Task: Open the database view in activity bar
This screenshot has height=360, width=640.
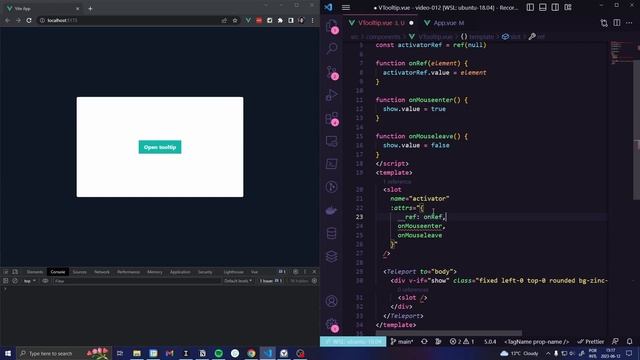Action: tap(332, 233)
